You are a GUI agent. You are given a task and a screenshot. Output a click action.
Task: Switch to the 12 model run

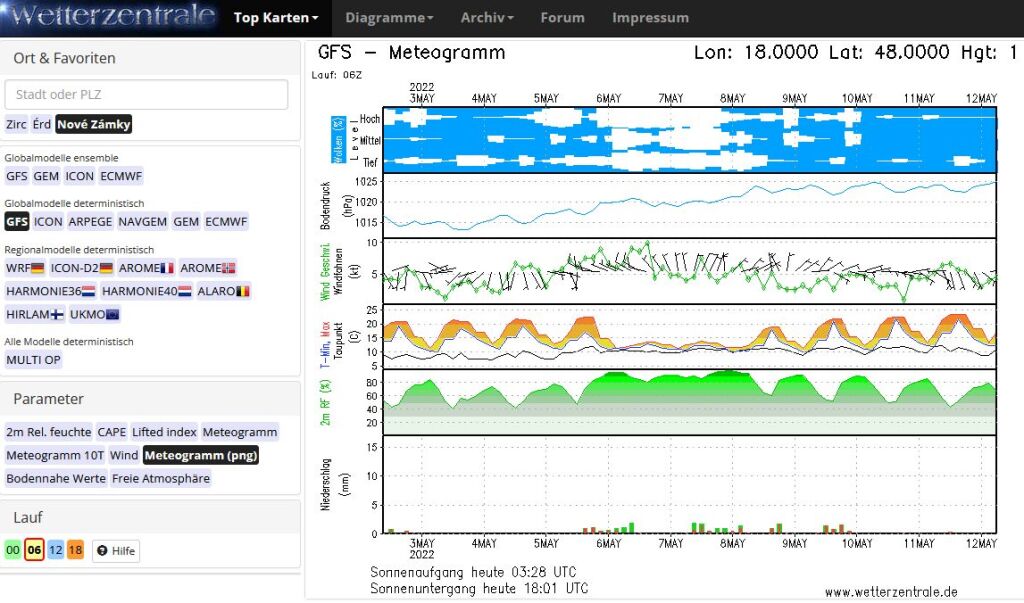click(x=56, y=550)
